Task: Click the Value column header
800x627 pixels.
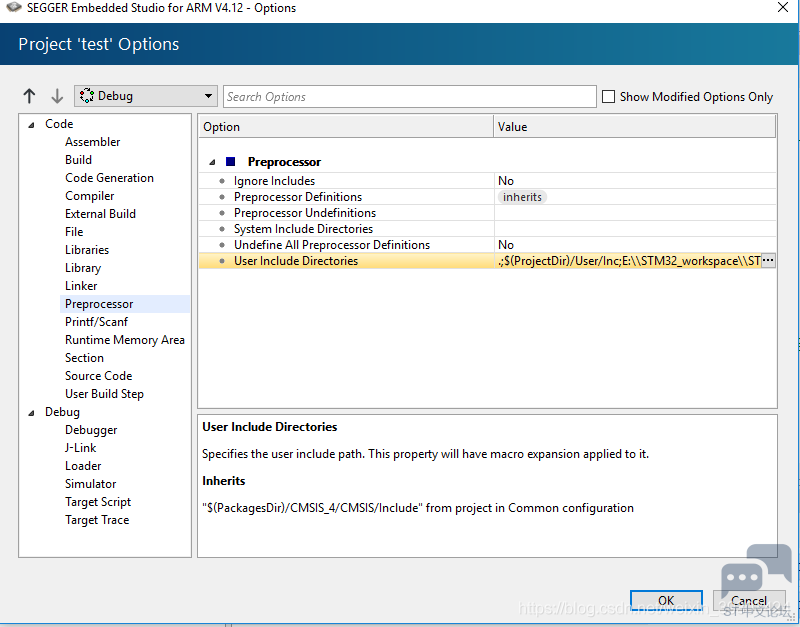Action: pyautogui.click(x=635, y=127)
